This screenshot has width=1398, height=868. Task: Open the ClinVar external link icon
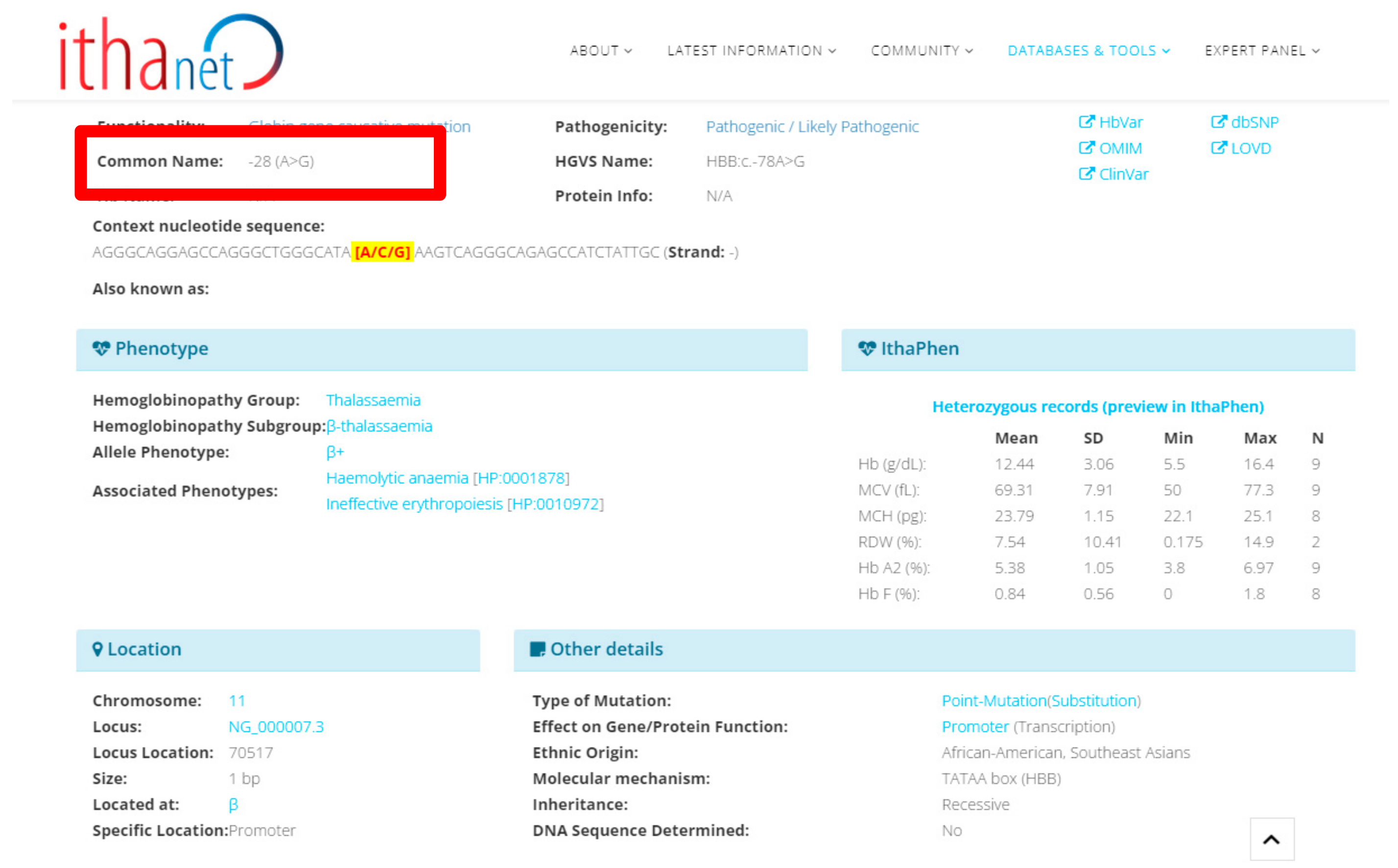pos(1087,174)
